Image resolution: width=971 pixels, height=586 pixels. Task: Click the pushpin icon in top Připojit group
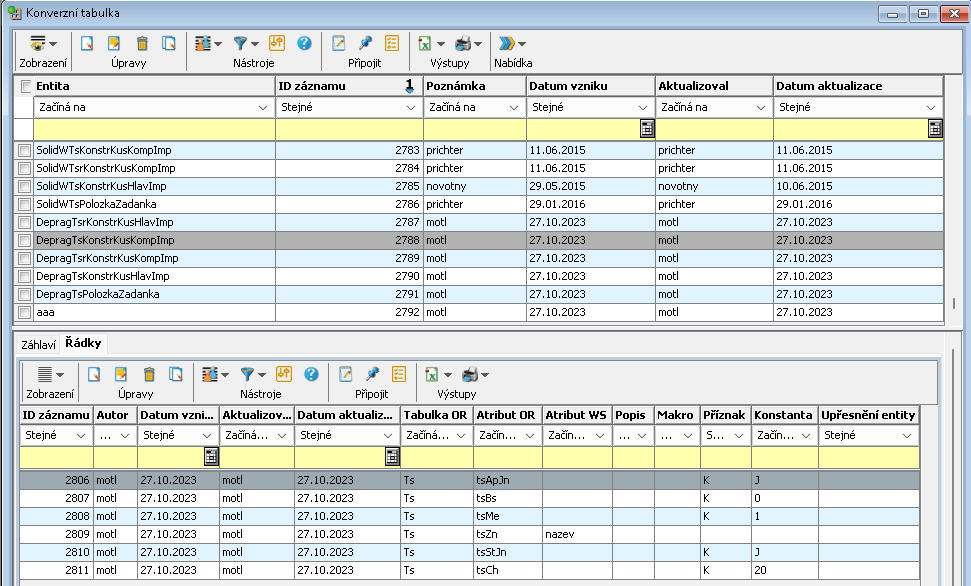tap(365, 44)
